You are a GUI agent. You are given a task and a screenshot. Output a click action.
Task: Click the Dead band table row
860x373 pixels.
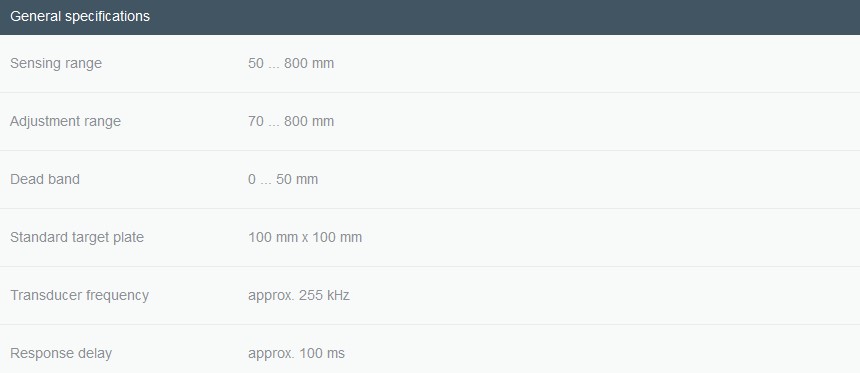(430, 180)
